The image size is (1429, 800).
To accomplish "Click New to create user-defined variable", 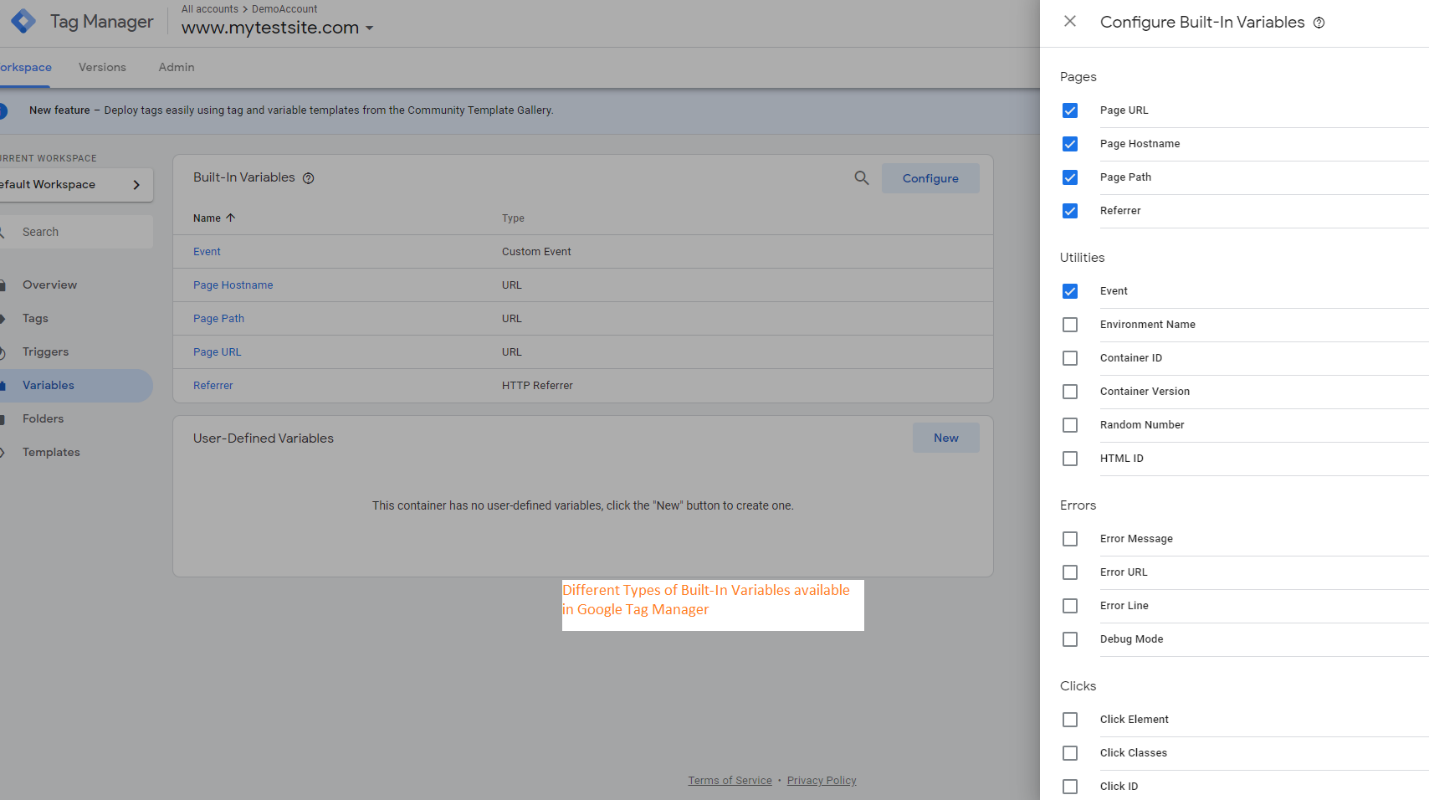I will [946, 438].
